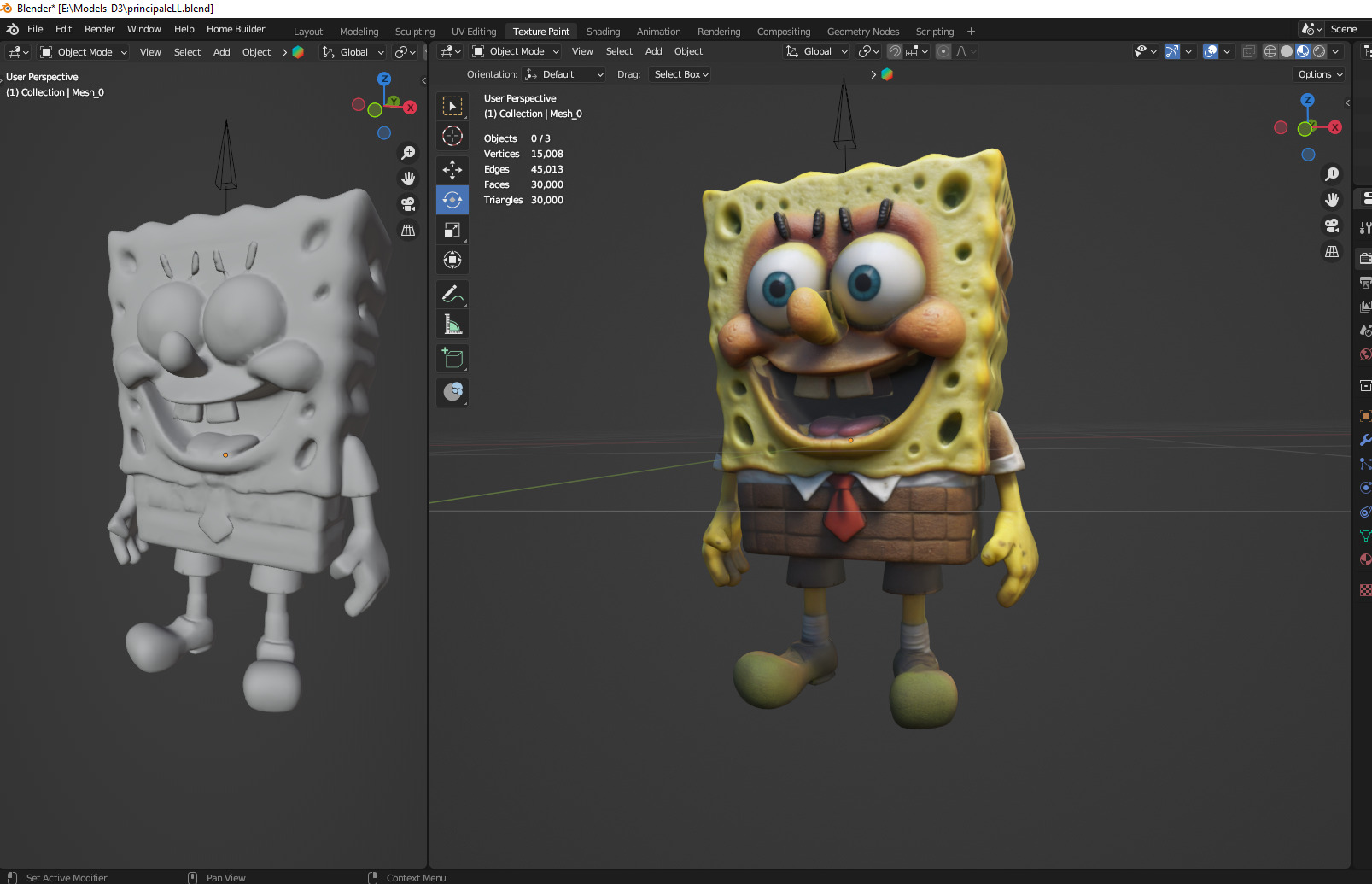The image size is (1372, 884).
Task: Open Object Mode dropdown in left viewport
Action: tap(84, 52)
